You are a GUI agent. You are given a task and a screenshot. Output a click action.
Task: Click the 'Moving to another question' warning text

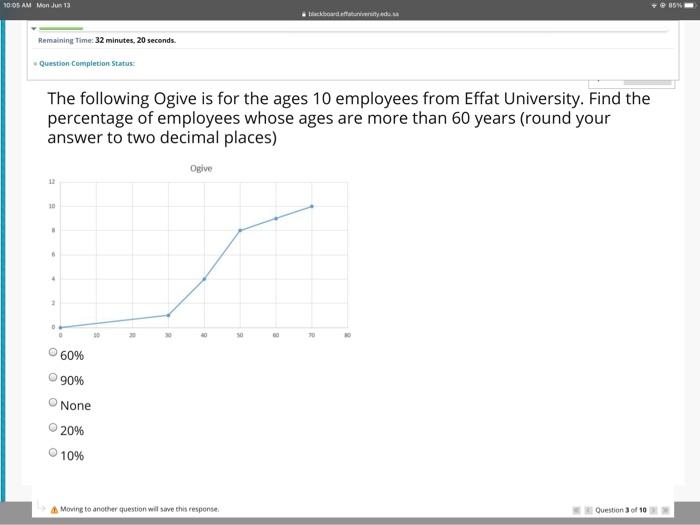pos(140,509)
